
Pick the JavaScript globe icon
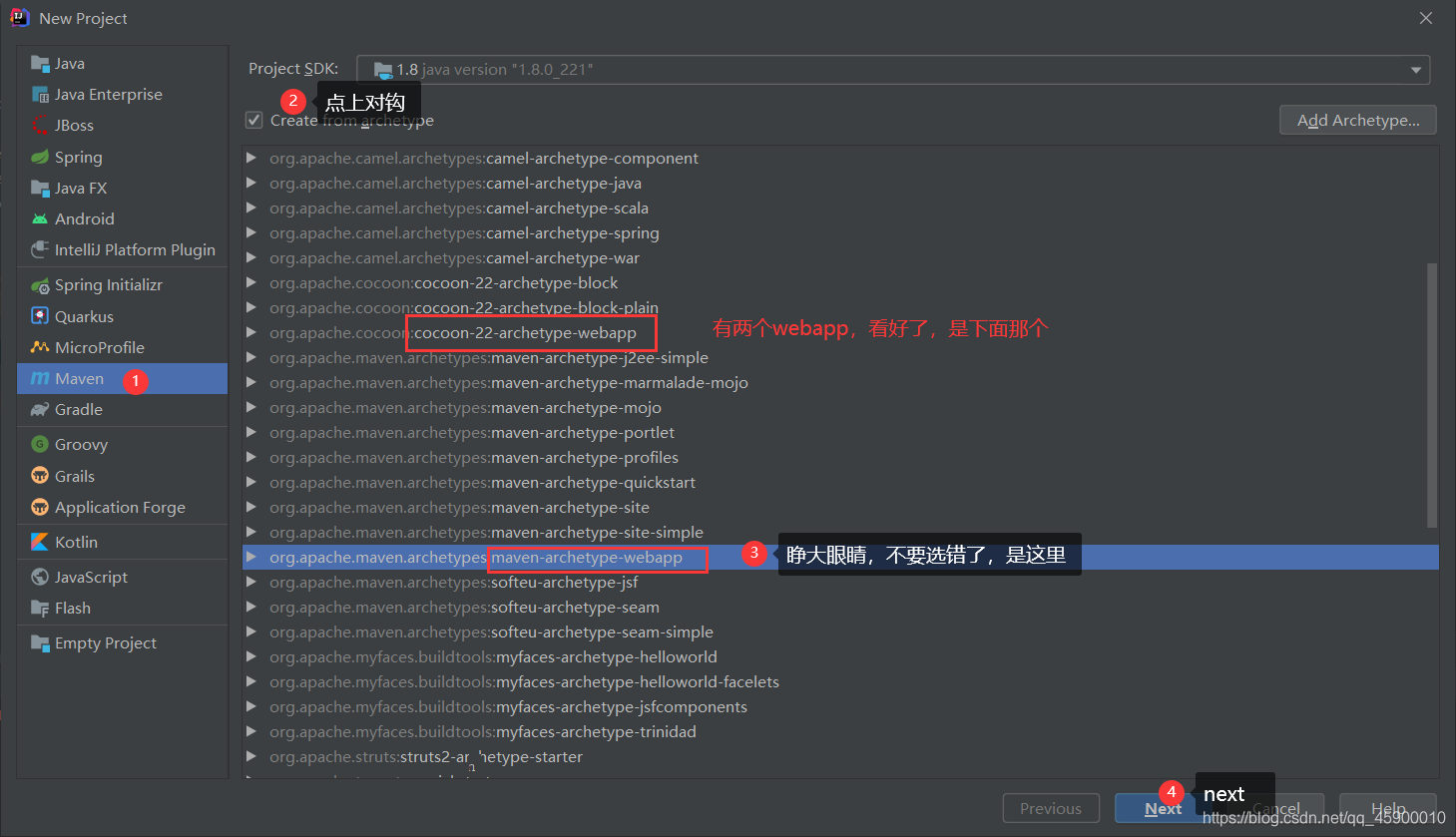click(x=40, y=577)
